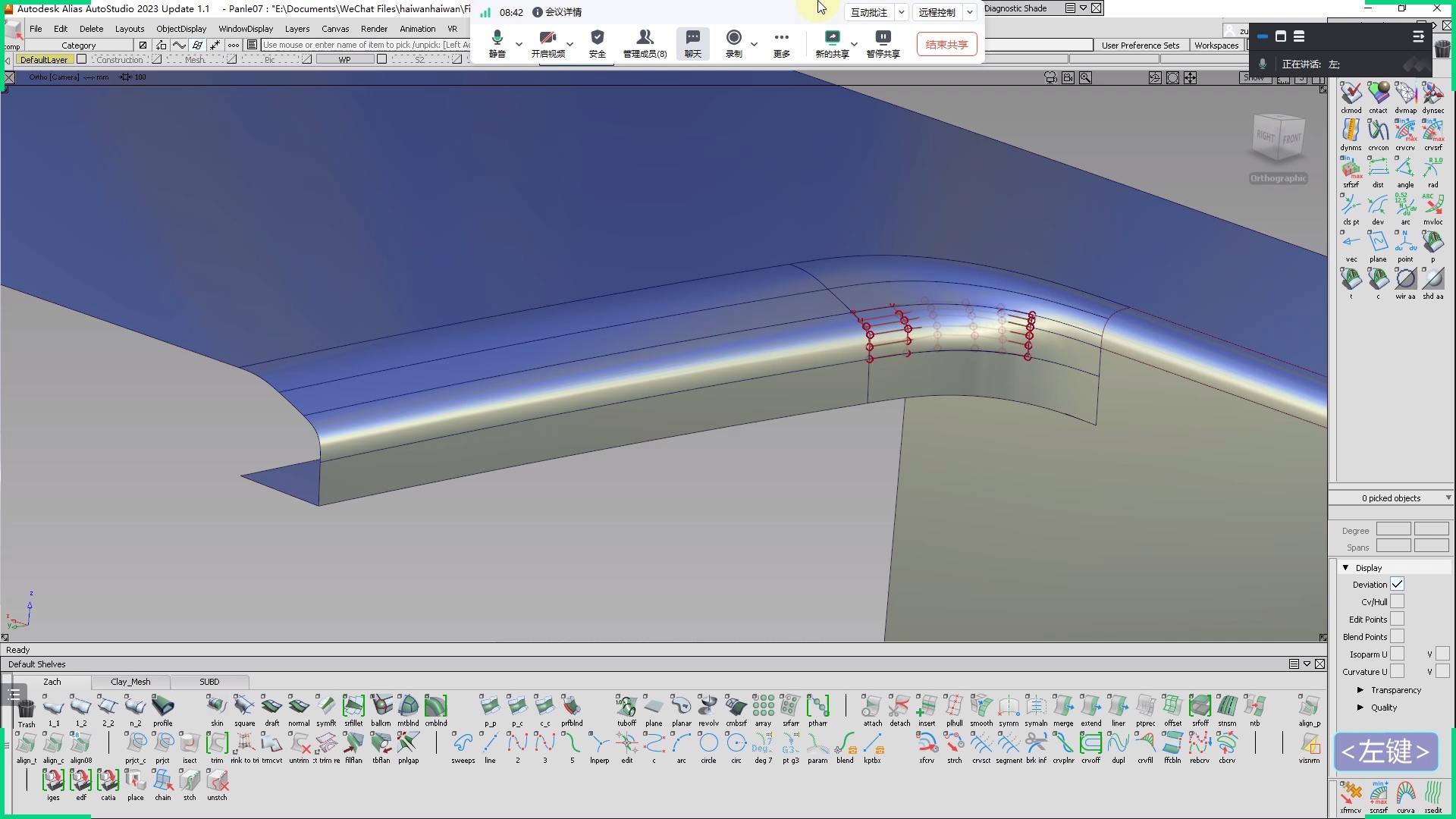Uncheck the Deviation checkbox

coord(1397,584)
